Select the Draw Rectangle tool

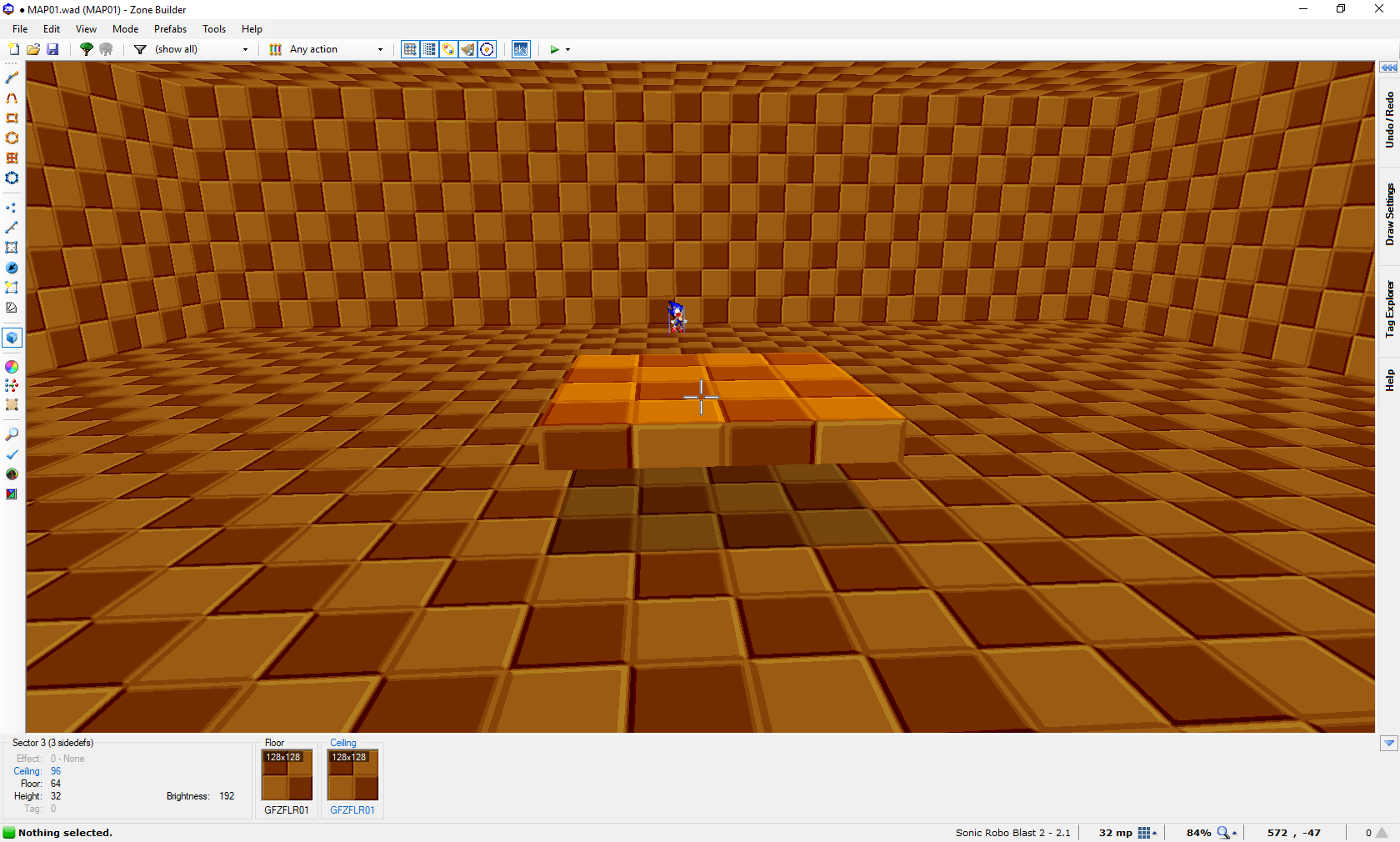(12, 118)
